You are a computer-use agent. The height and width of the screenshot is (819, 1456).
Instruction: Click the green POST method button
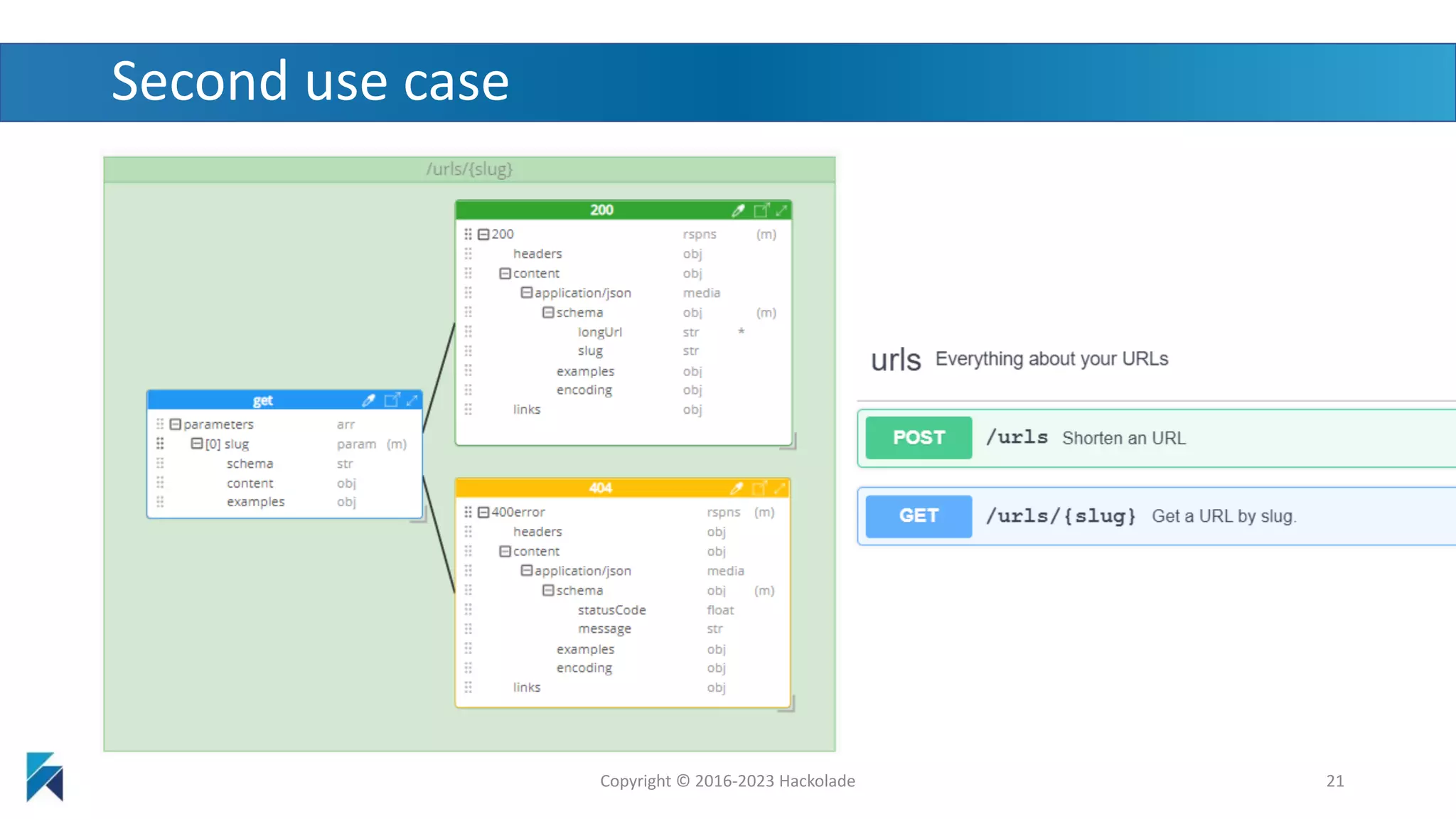pos(919,438)
